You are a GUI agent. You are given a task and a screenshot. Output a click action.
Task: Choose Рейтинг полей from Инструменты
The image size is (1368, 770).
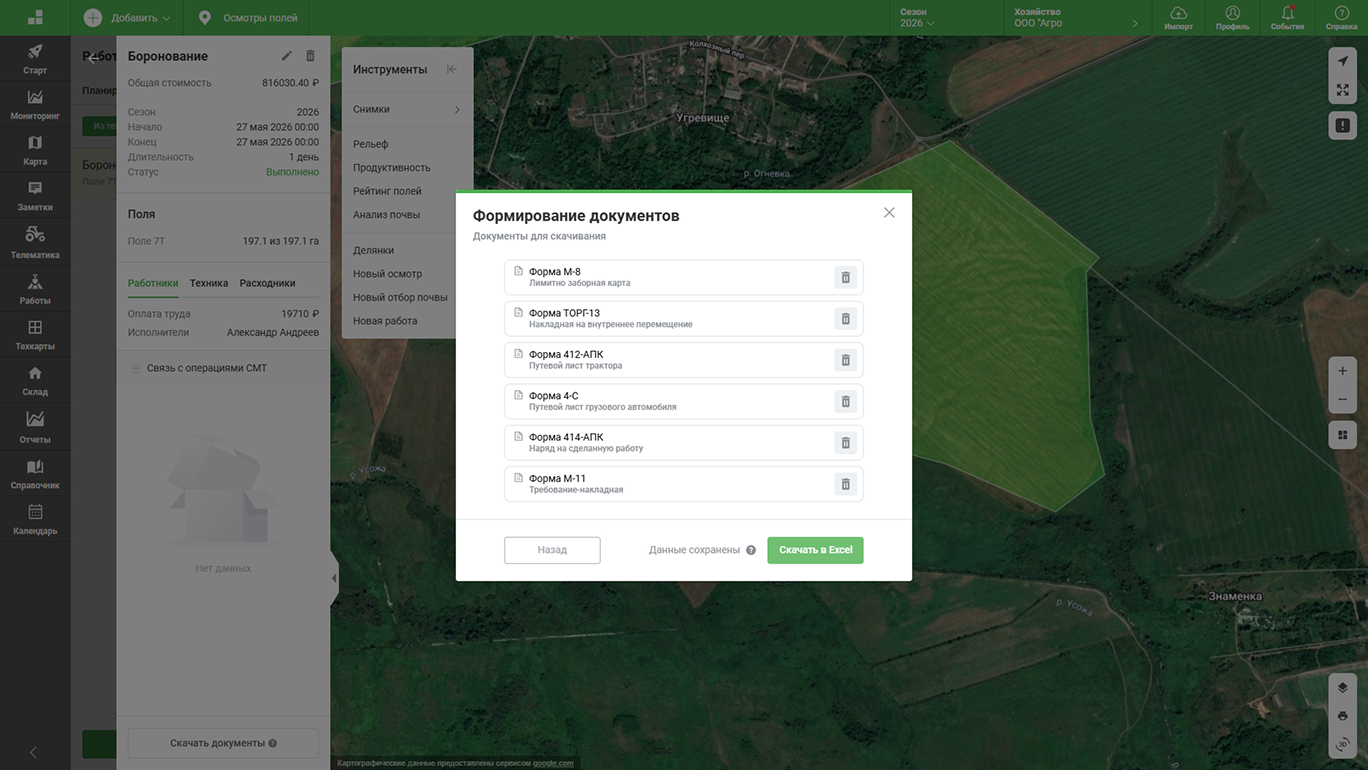point(387,191)
